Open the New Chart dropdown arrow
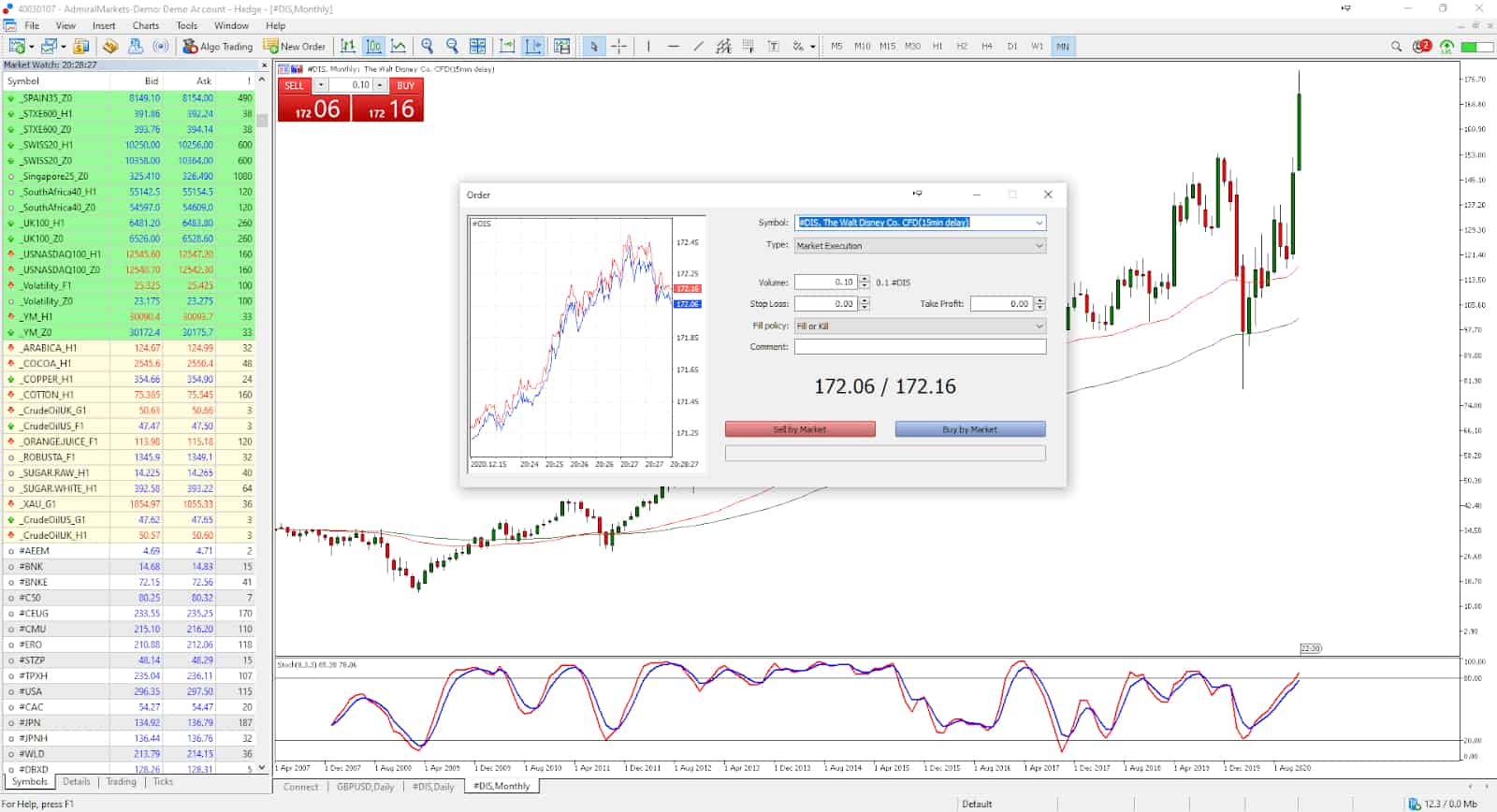 click(31, 46)
